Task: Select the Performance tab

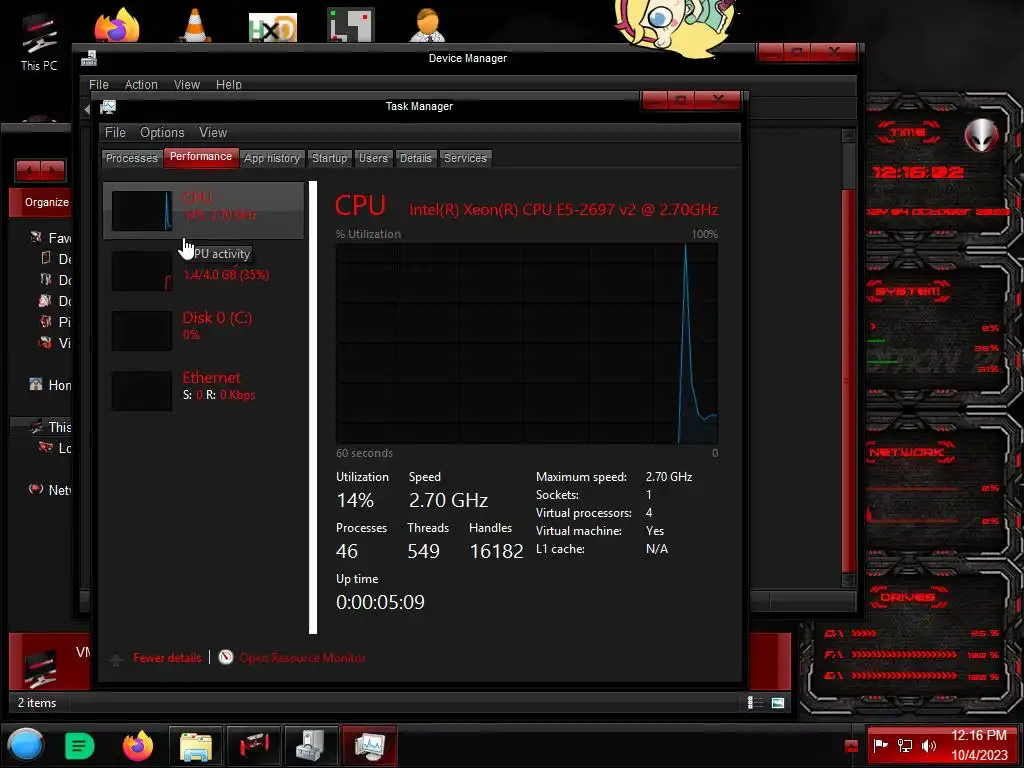Action: pyautogui.click(x=200, y=157)
